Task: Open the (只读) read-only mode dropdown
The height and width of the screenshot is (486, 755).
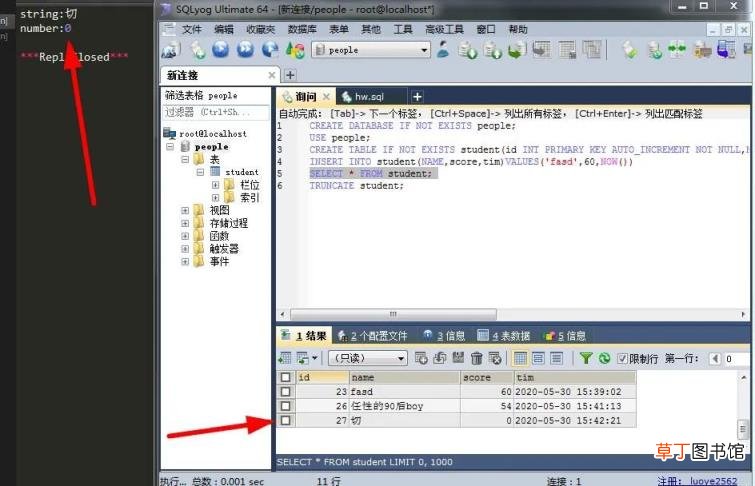Action: 368,358
